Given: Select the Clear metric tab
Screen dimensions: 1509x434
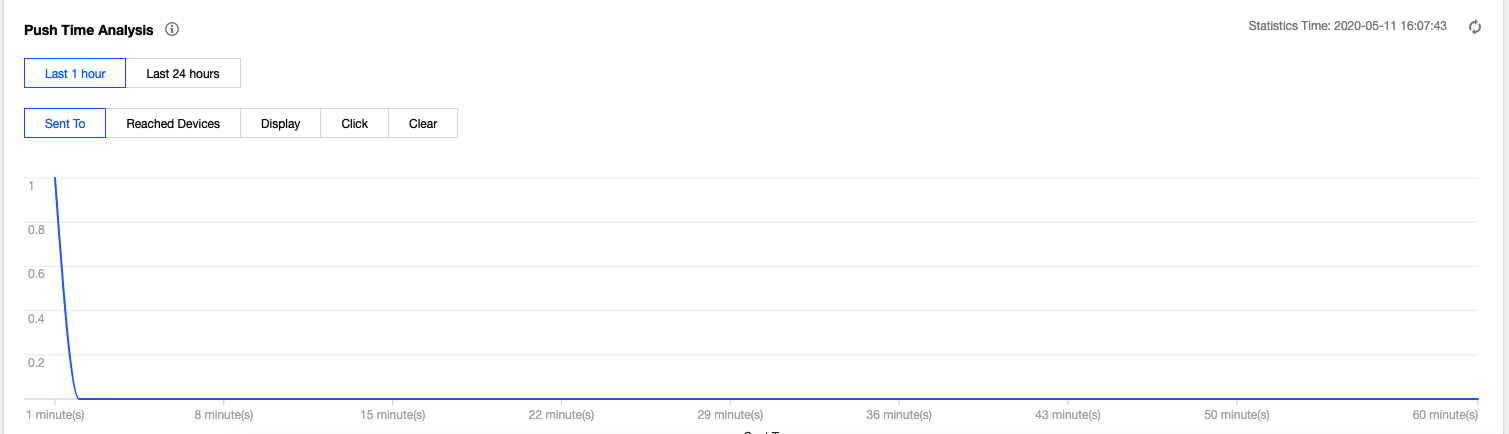Looking at the screenshot, I should coord(423,124).
